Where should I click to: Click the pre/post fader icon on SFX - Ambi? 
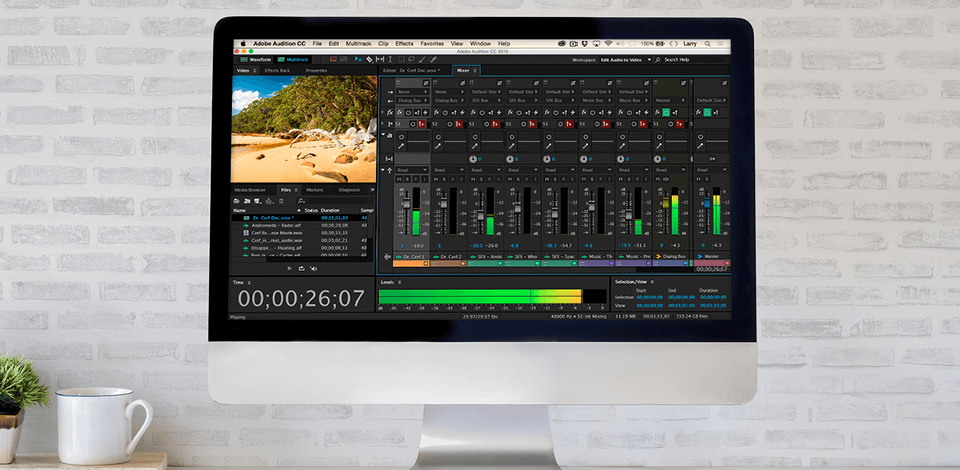(x=490, y=113)
